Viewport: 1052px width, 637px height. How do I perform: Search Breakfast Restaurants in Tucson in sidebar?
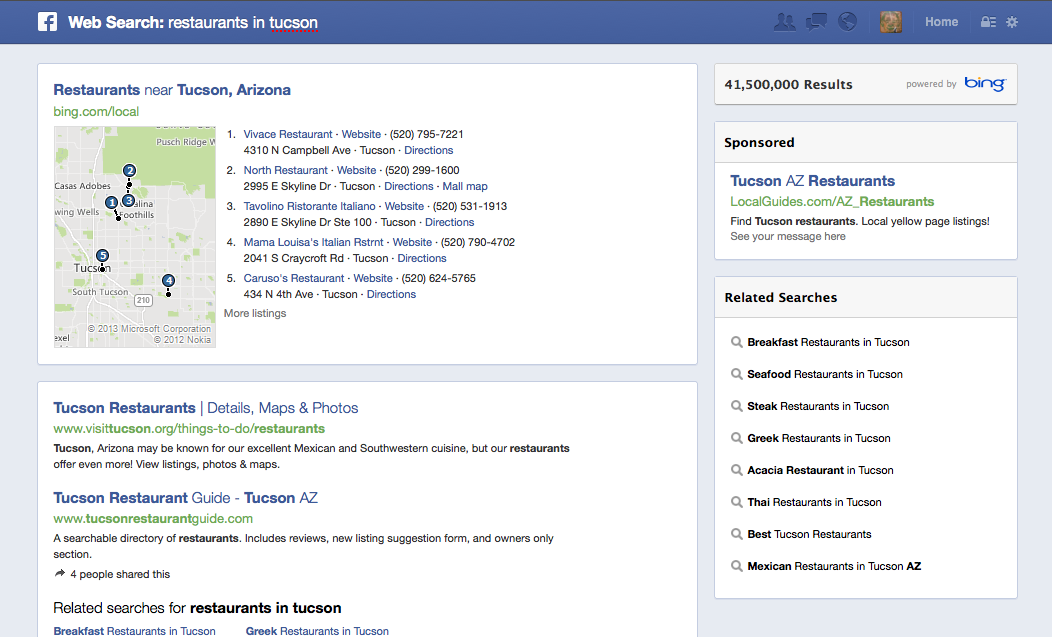tap(829, 342)
